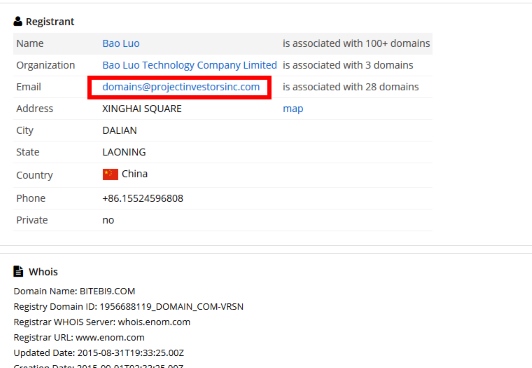532x368 pixels.
Task: Click the Organization row label
Action: 45,65
